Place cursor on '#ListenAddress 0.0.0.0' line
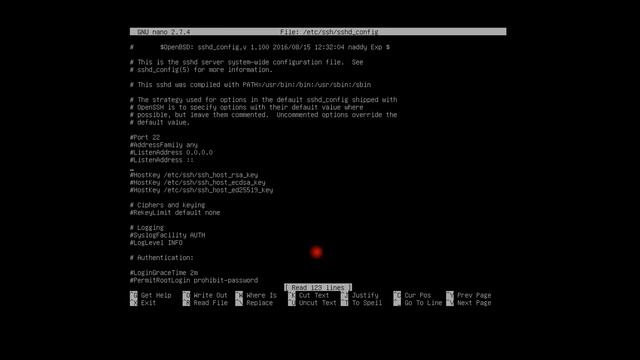Screen dimensions: 640x360 [171, 153]
